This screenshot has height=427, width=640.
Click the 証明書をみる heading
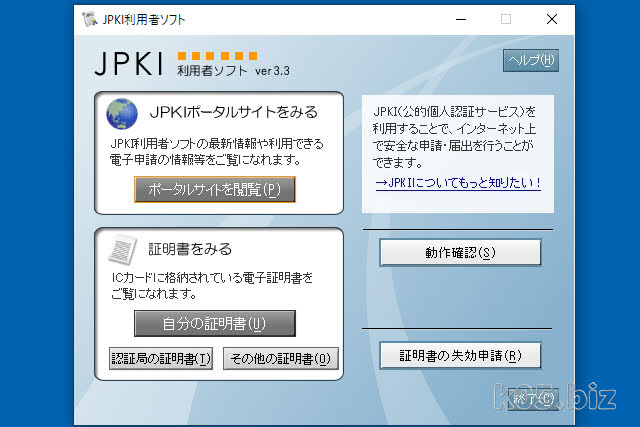(190, 249)
